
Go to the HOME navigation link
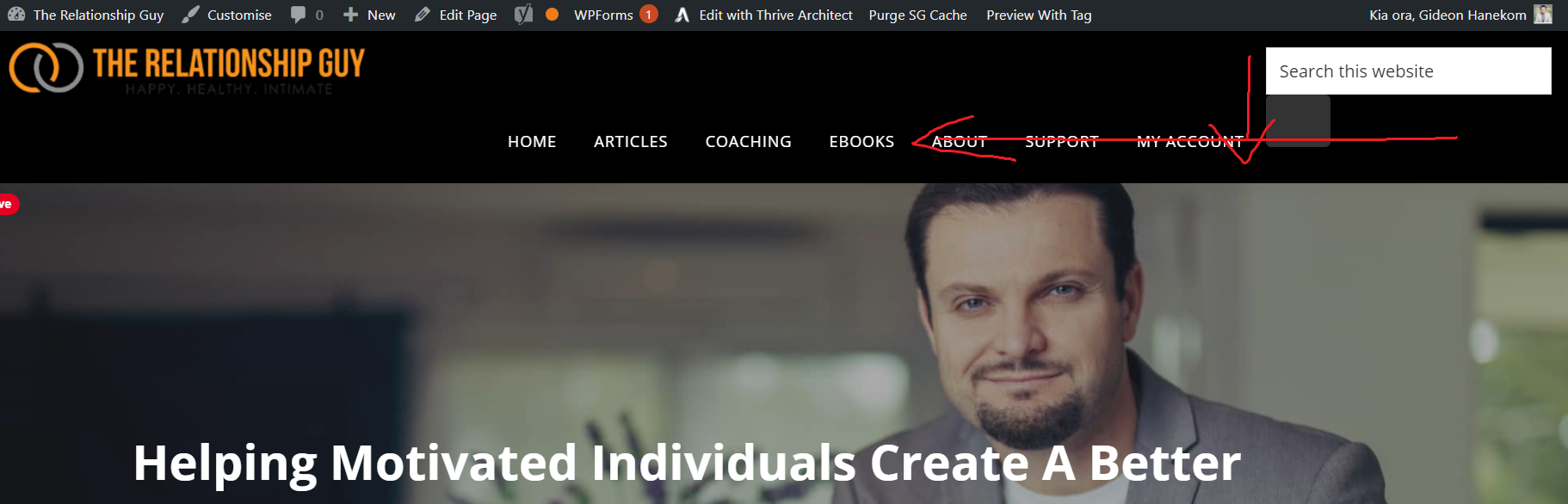[532, 141]
